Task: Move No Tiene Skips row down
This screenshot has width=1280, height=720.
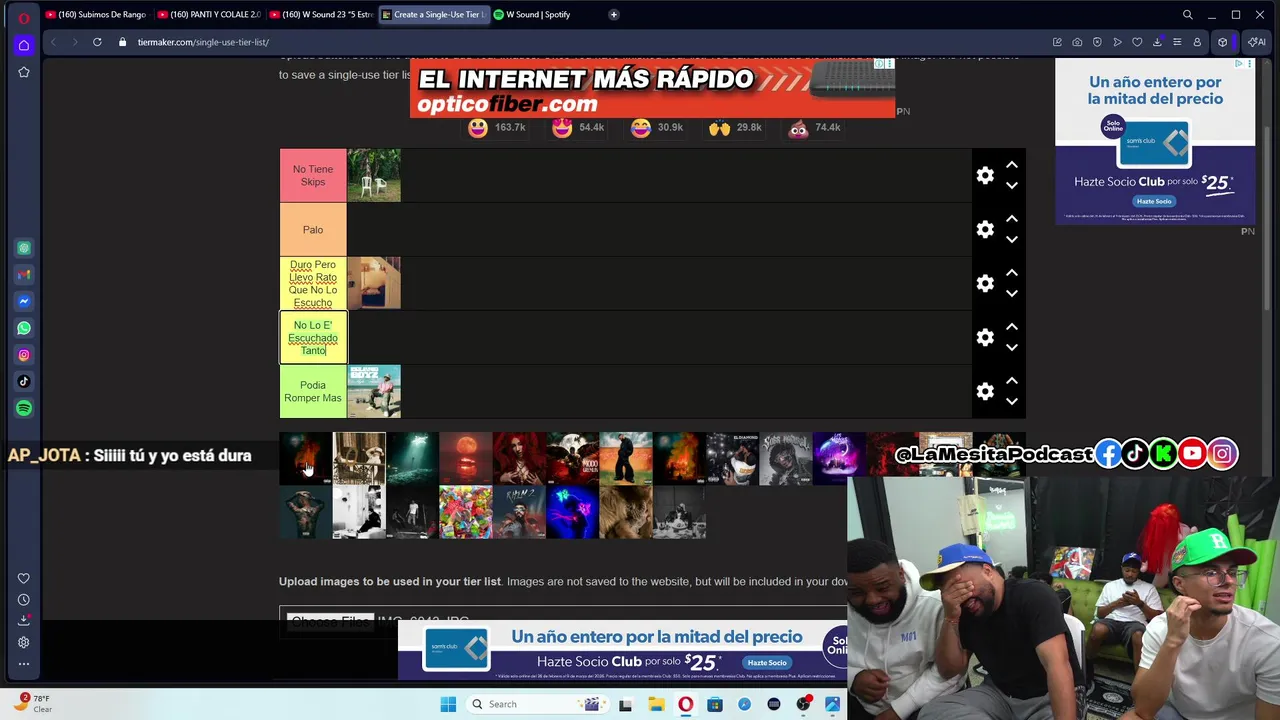Action: click(x=1012, y=186)
